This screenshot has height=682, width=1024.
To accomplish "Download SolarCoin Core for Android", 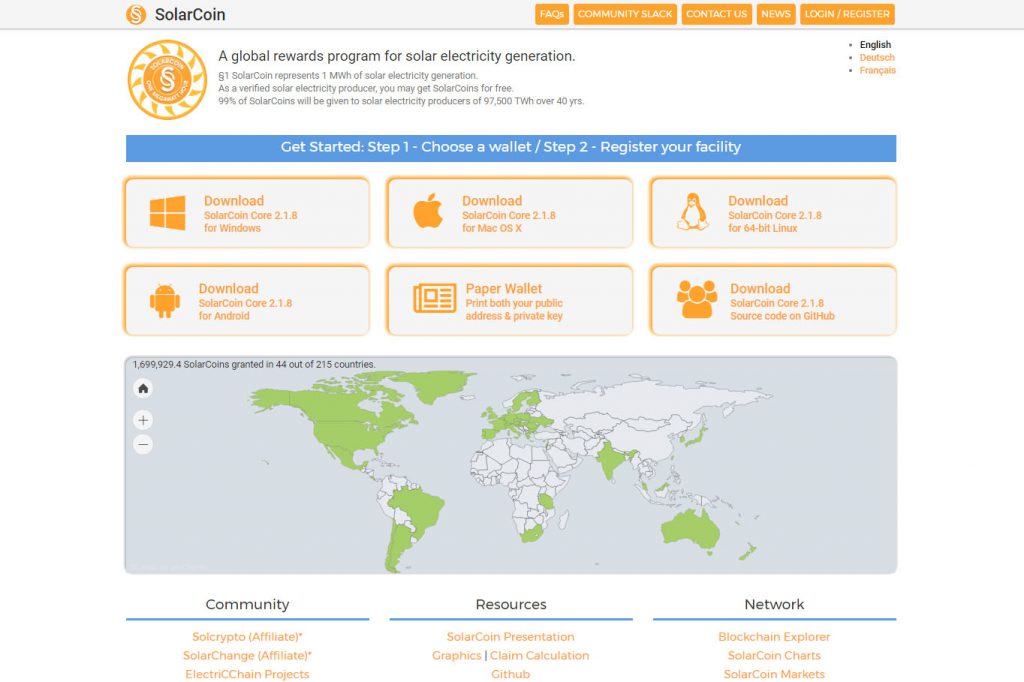I will (247, 300).
